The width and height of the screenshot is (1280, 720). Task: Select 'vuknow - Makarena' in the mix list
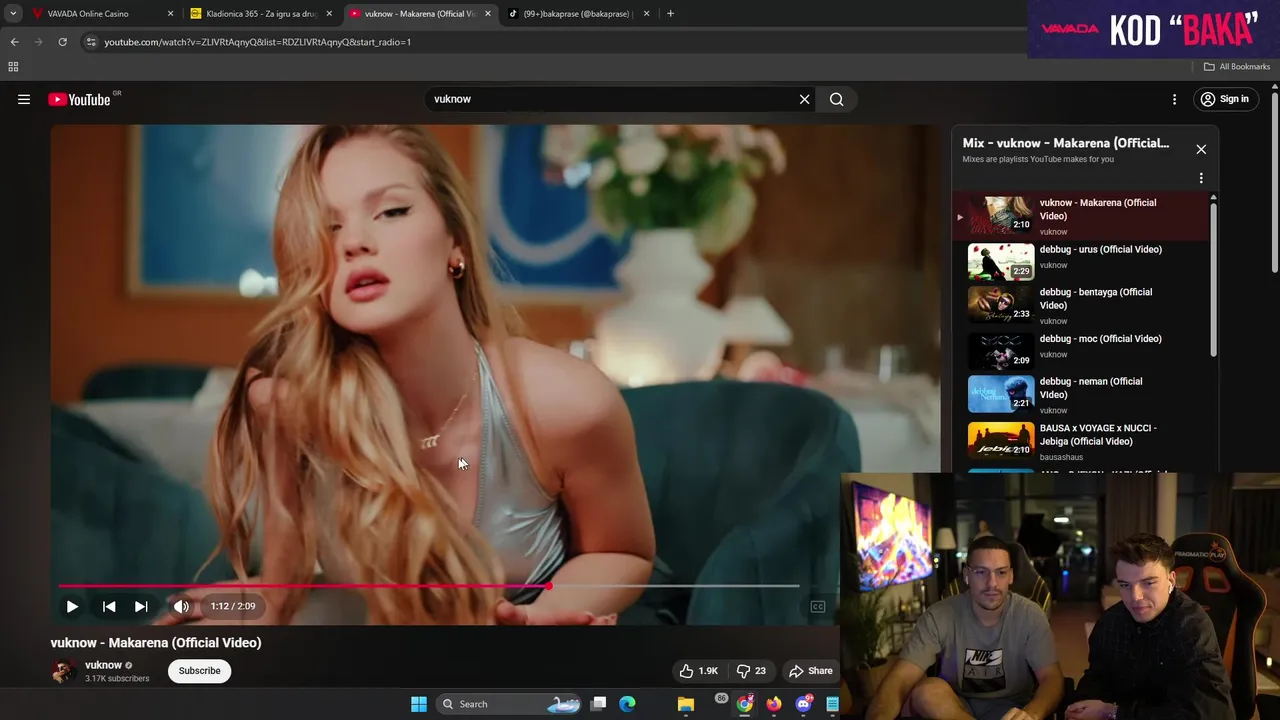(1082, 216)
